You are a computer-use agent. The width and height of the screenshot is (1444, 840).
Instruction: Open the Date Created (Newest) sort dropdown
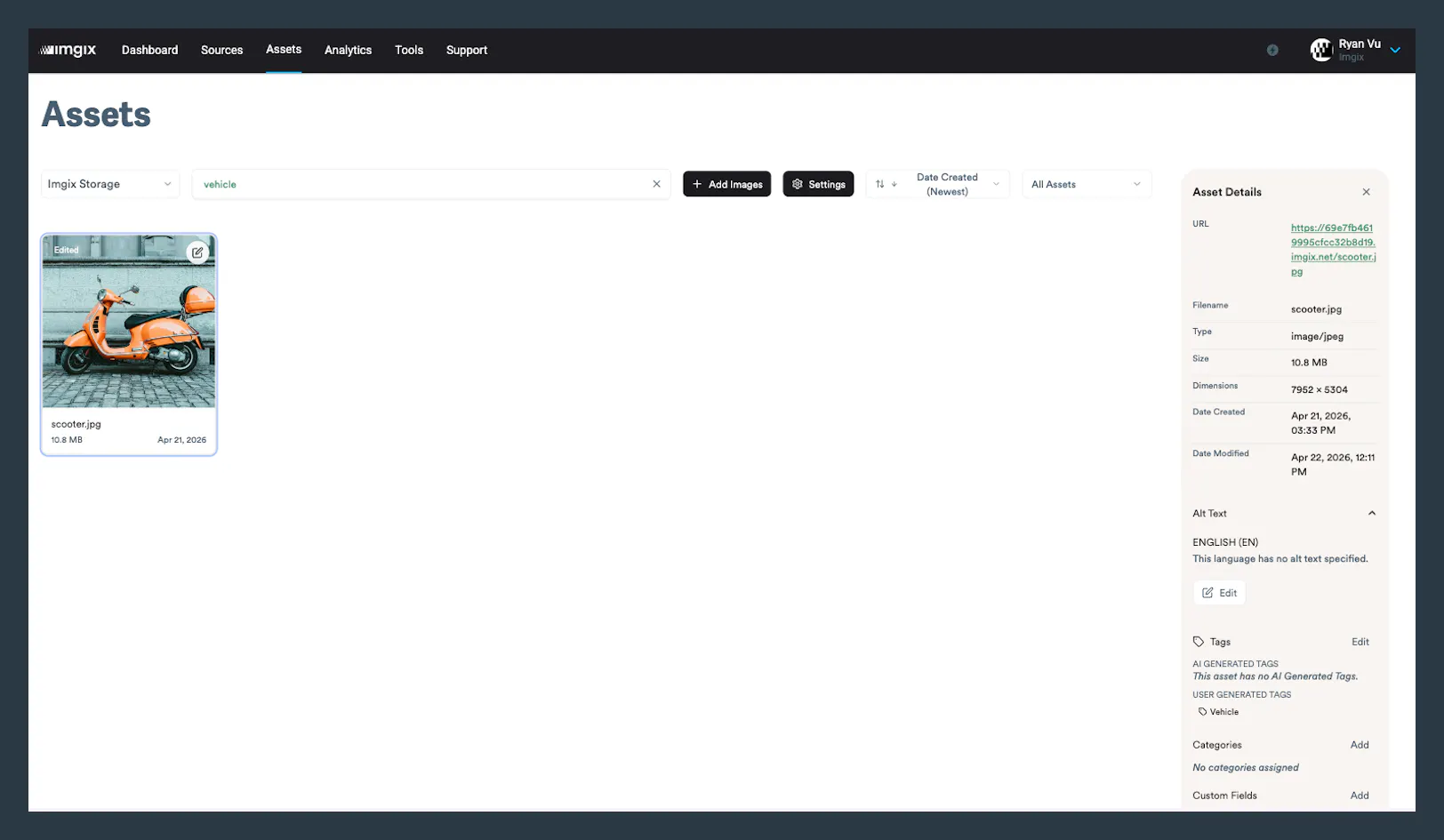click(x=947, y=184)
